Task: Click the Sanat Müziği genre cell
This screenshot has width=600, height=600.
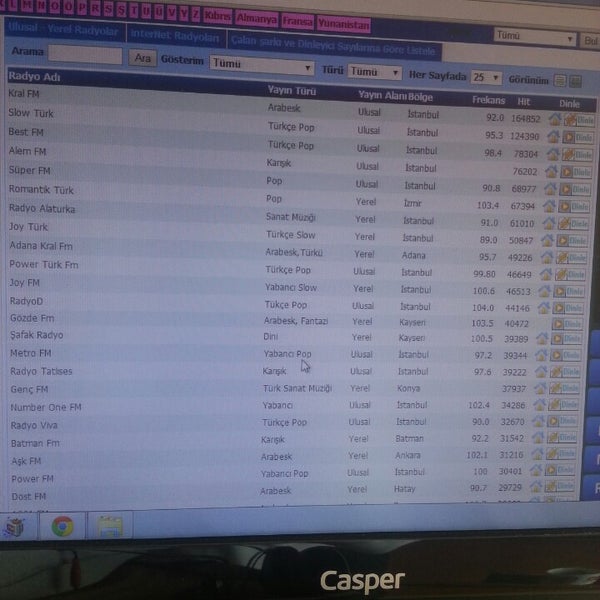Action: (291, 217)
